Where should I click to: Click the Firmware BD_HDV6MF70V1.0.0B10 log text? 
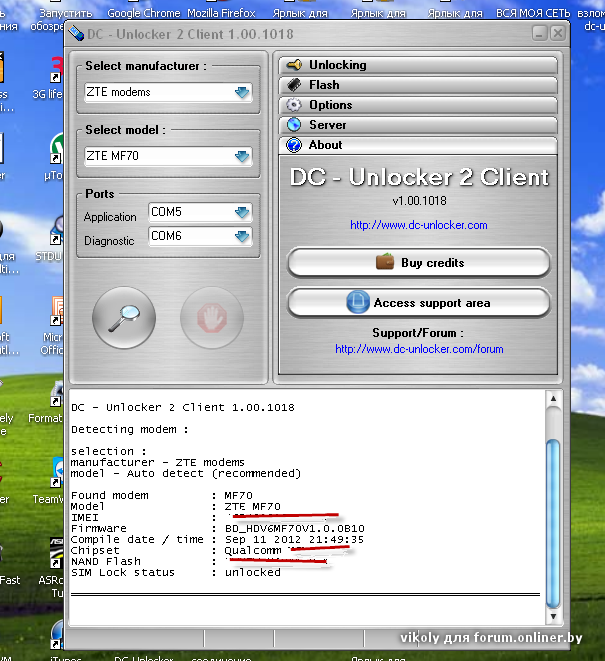tap(295, 529)
